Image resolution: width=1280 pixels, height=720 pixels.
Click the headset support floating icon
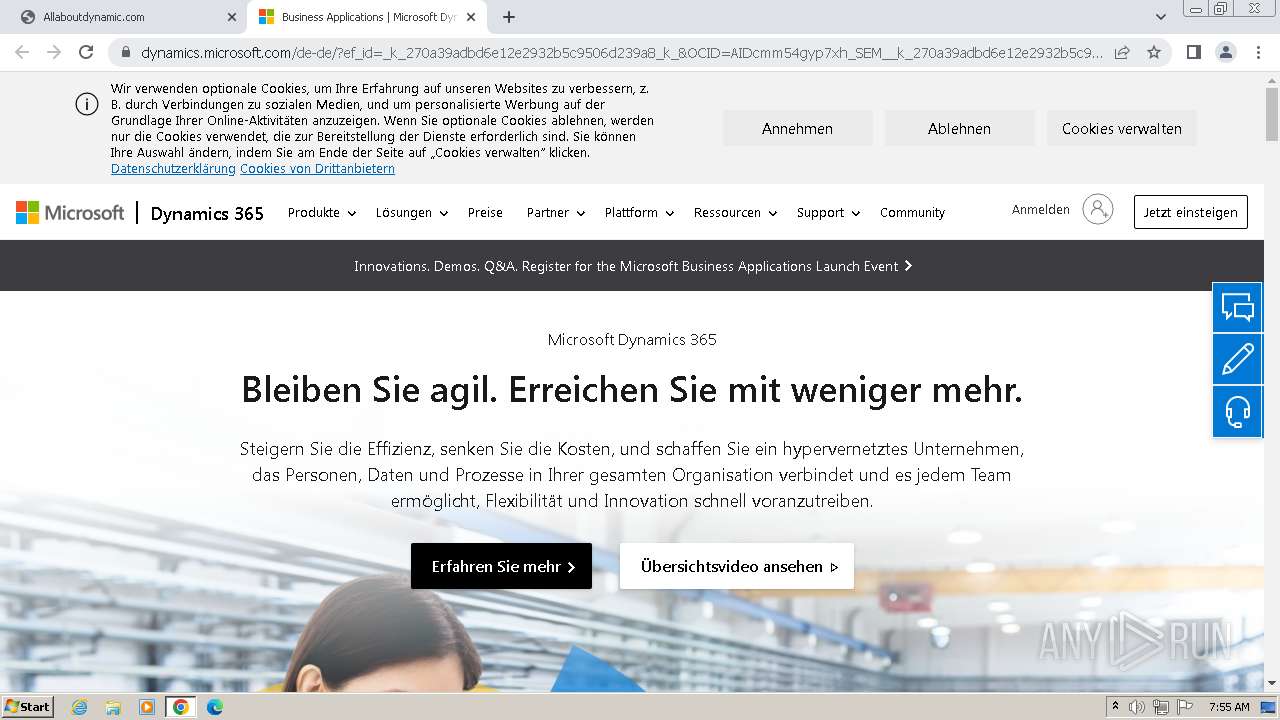[x=1237, y=411]
